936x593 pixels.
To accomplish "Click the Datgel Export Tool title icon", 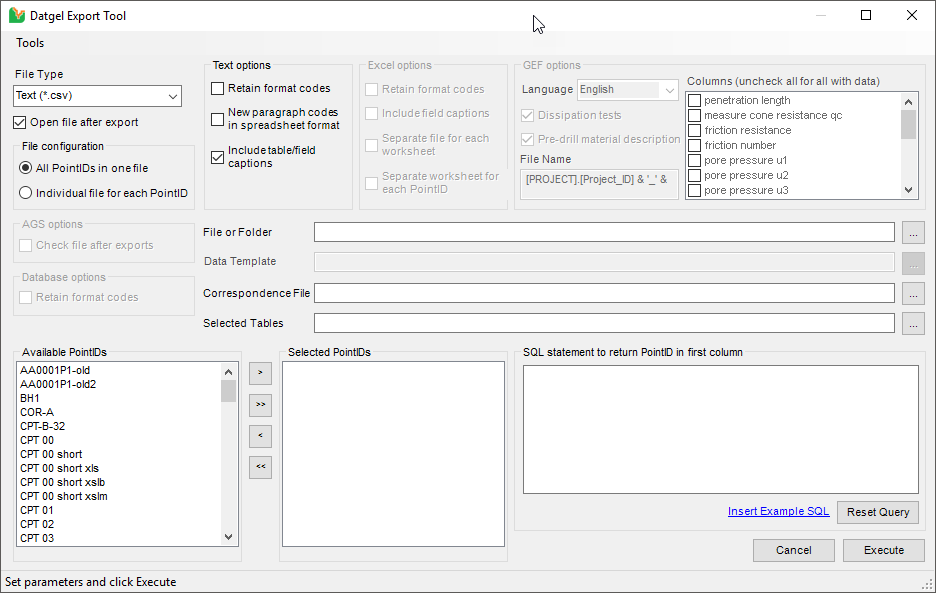I will click(x=16, y=16).
